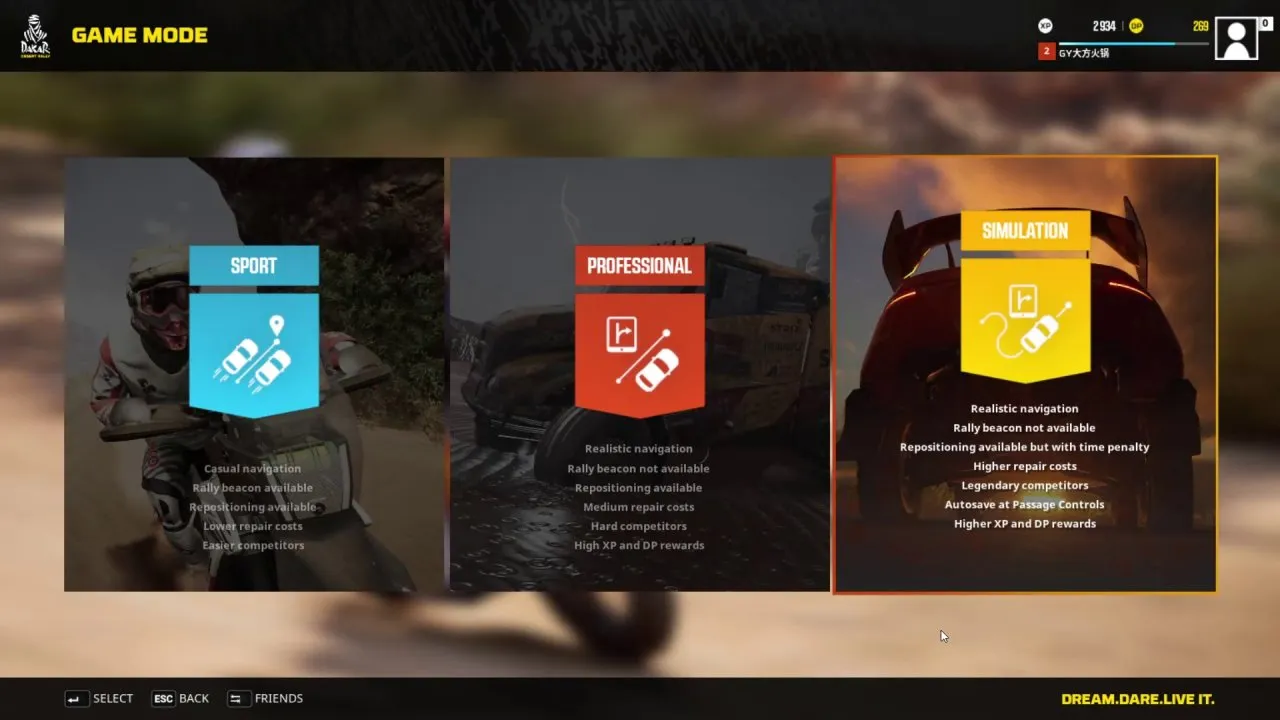This screenshot has height=720, width=1280.
Task: Click the BACK label
Action: tap(194, 699)
